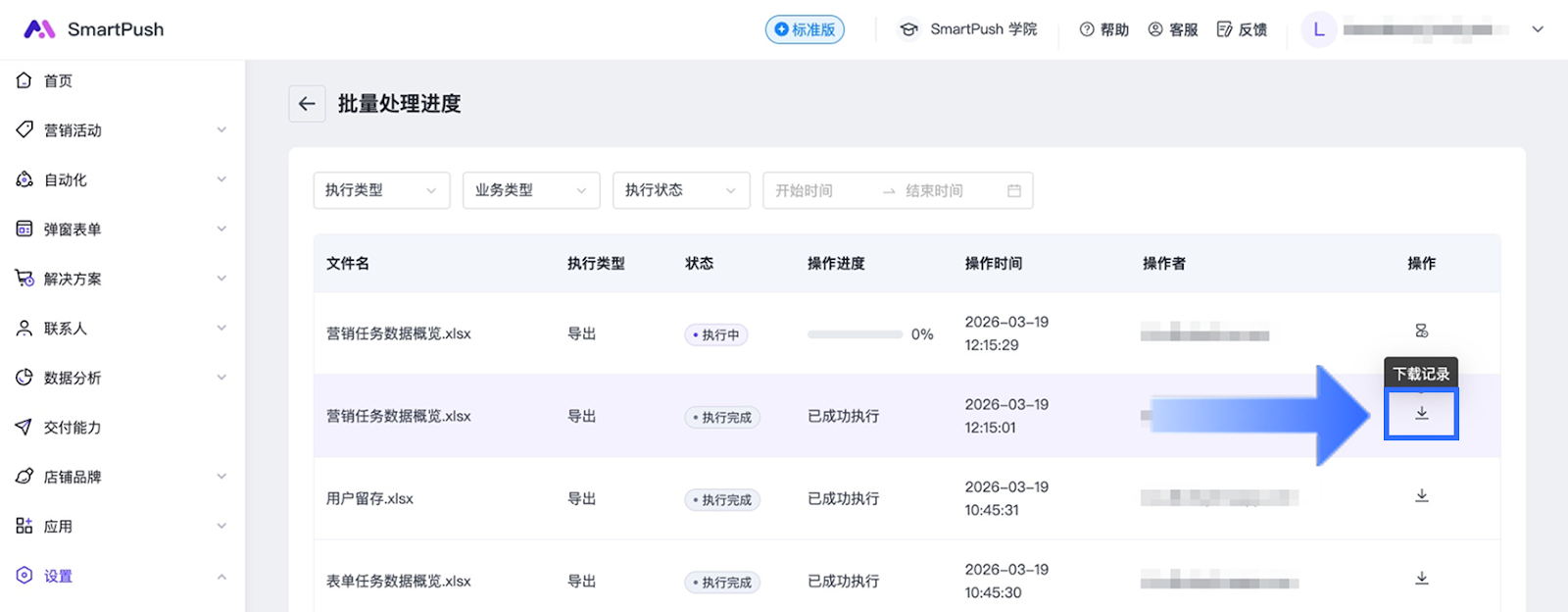Click the SmartPush logo

[x=94, y=29]
